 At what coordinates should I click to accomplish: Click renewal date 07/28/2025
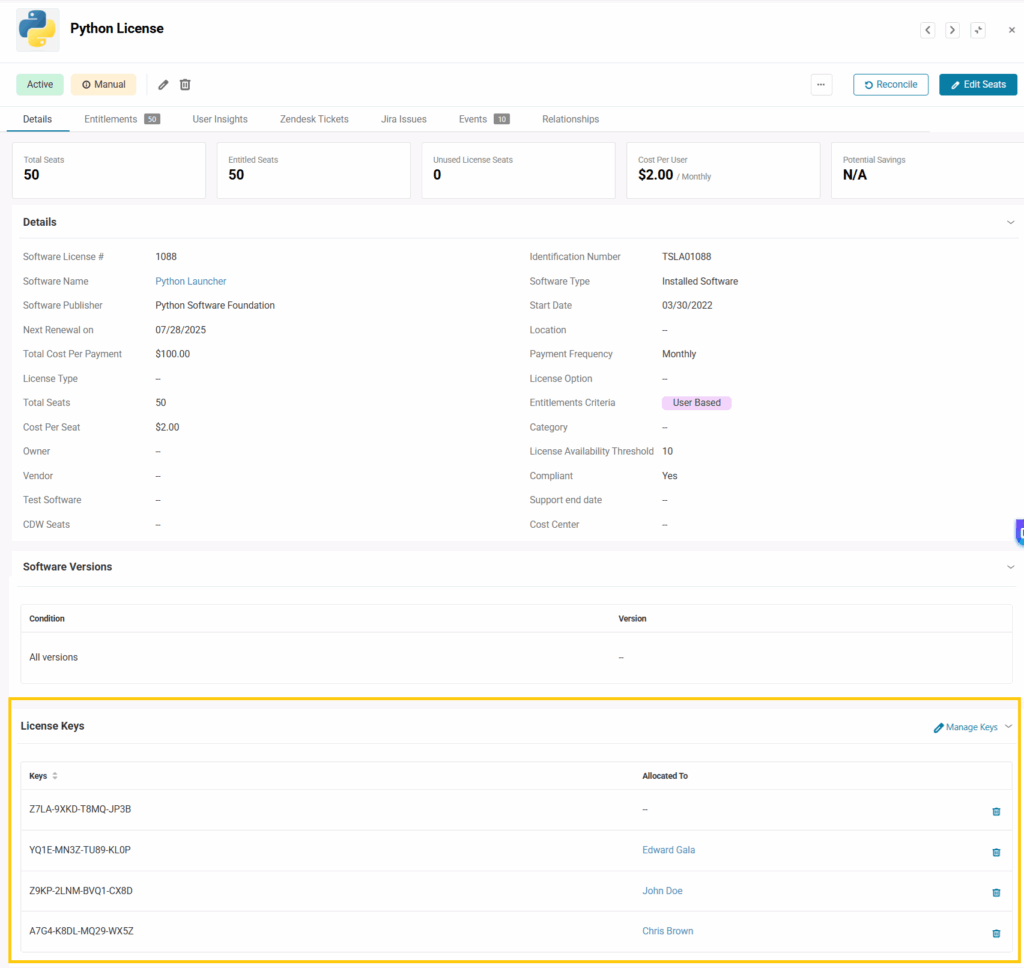(x=180, y=330)
